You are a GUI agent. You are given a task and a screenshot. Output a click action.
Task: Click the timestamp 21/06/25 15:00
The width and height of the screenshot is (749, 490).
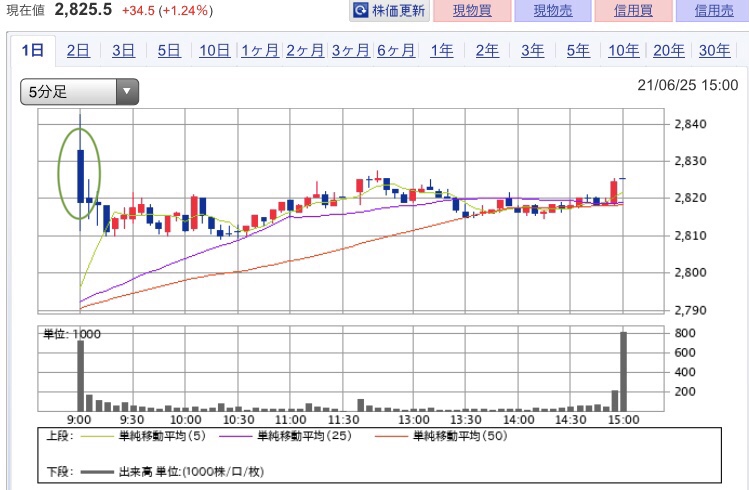[687, 85]
